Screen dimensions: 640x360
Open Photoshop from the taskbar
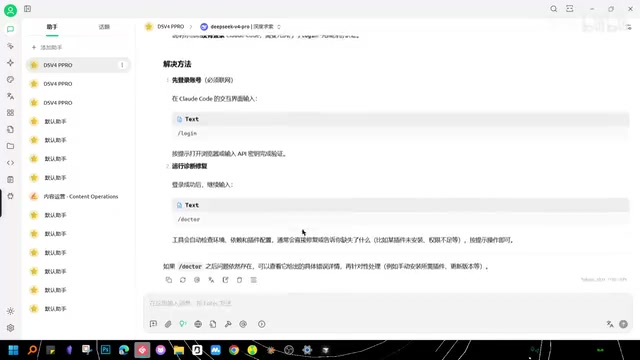pyautogui.click(x=105, y=350)
